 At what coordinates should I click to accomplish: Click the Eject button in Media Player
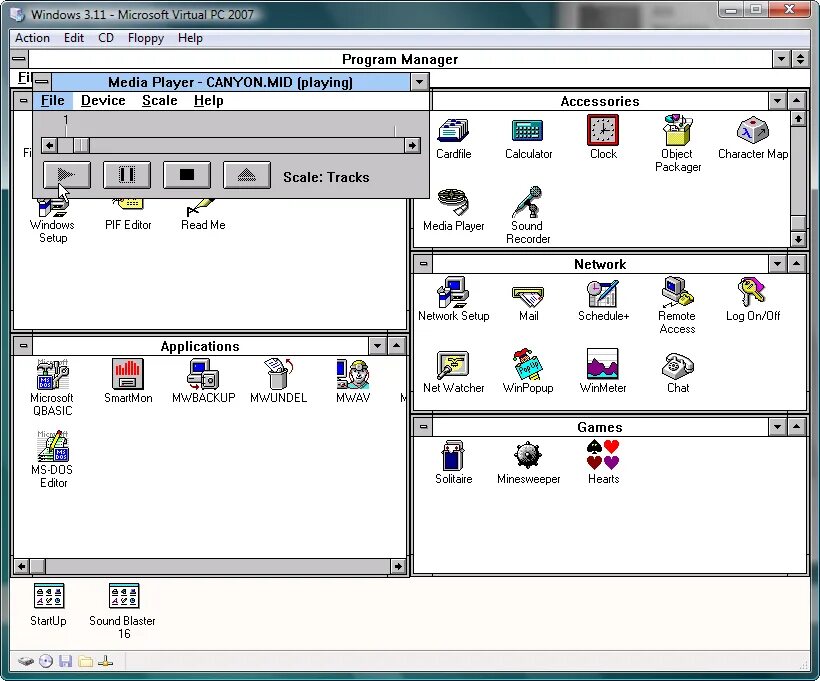(247, 175)
